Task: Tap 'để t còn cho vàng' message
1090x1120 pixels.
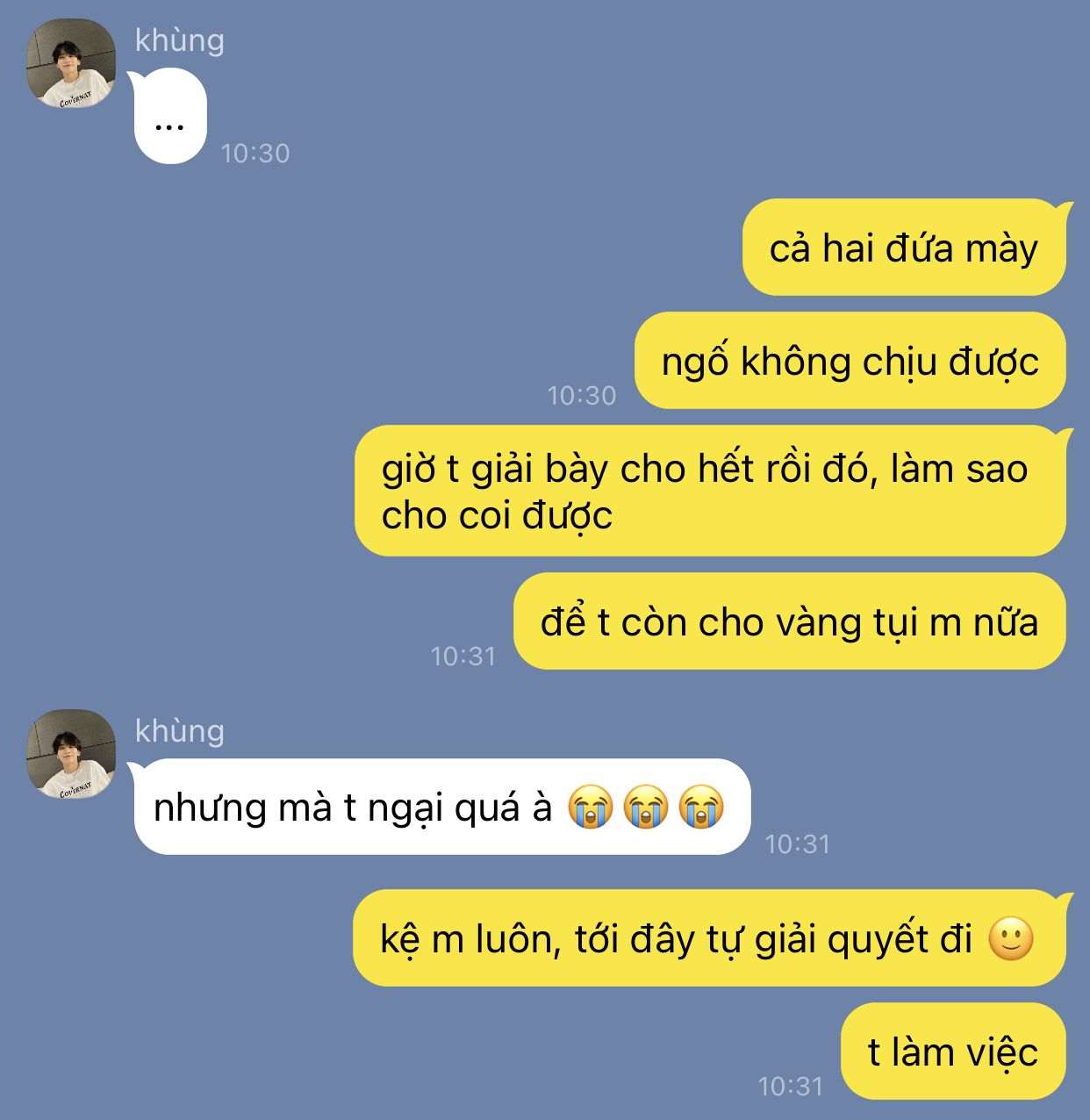Action: (790, 621)
